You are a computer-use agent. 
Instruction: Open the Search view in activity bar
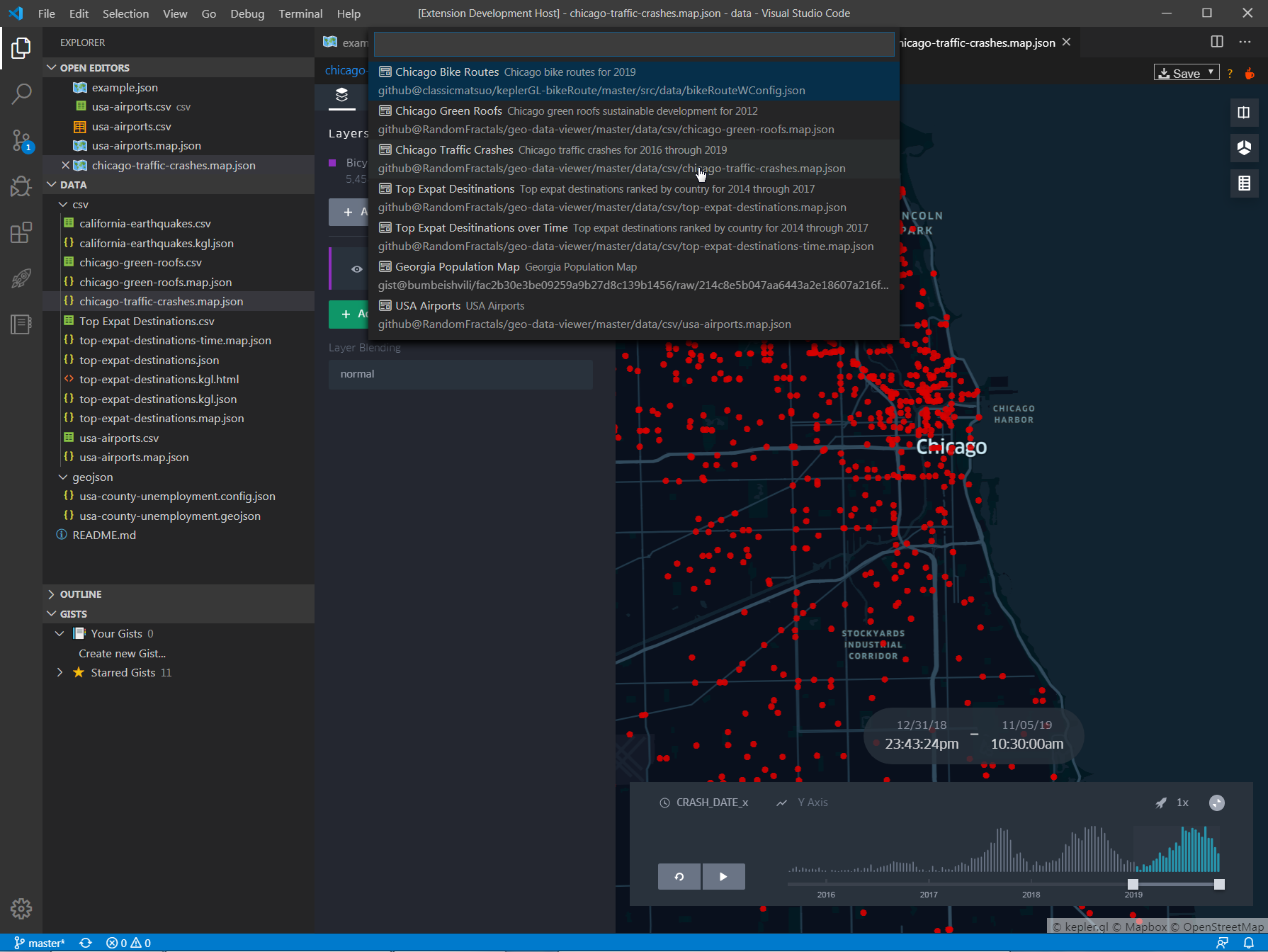point(21,93)
